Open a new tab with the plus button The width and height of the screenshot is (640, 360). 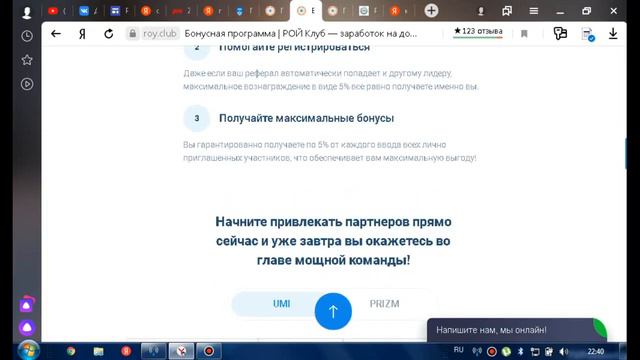(431, 11)
